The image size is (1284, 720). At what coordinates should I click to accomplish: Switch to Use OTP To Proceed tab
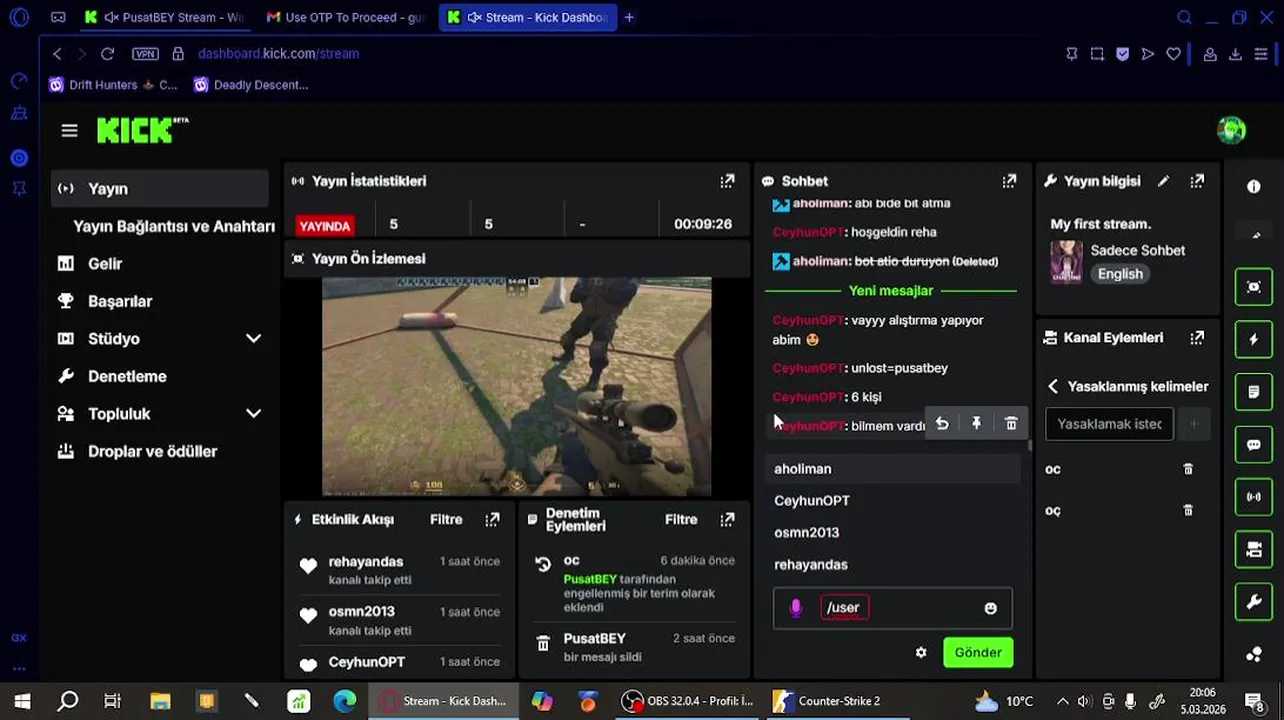click(345, 17)
